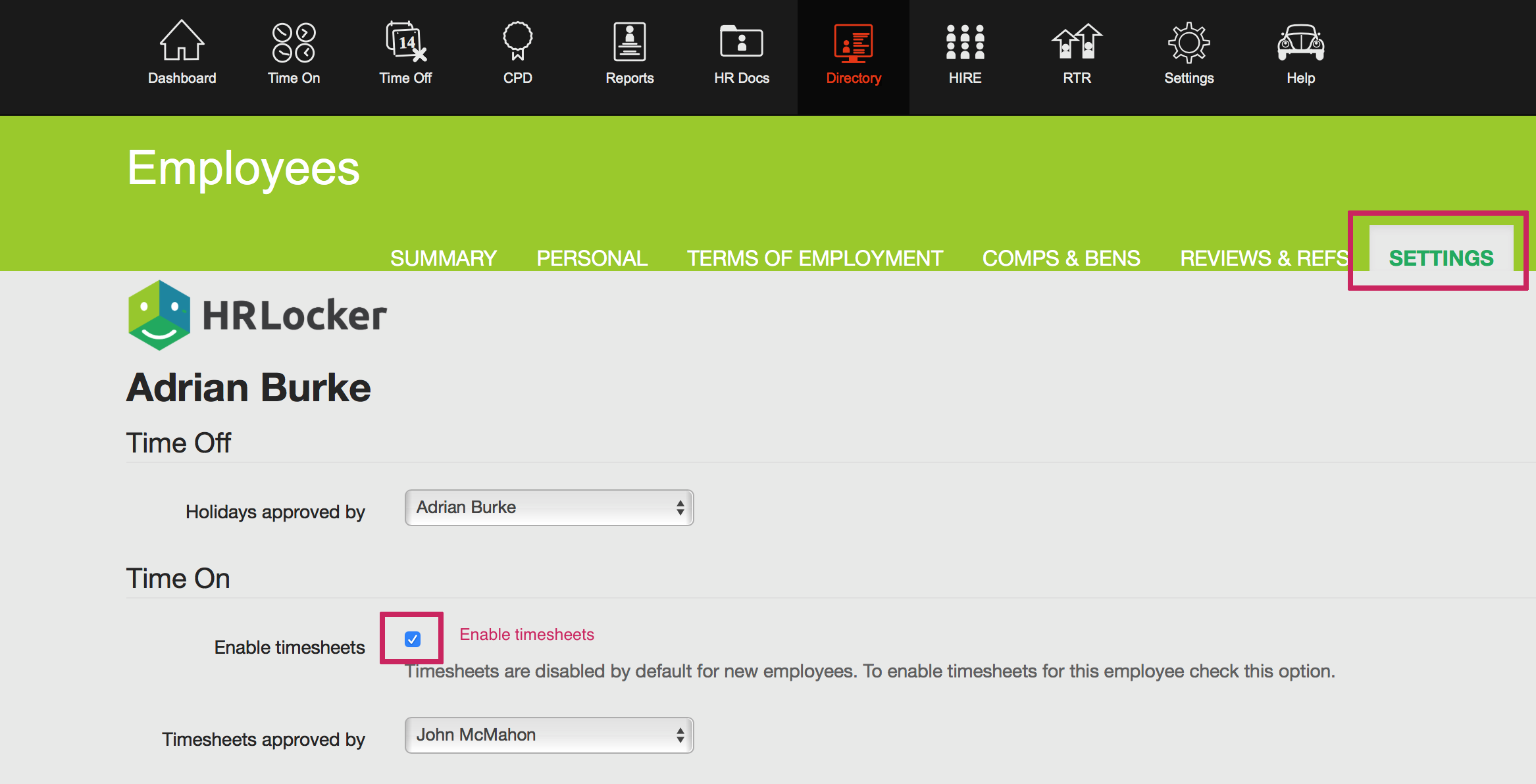Open RTR arrows icon
This screenshot has width=1536, height=784.
[x=1077, y=41]
